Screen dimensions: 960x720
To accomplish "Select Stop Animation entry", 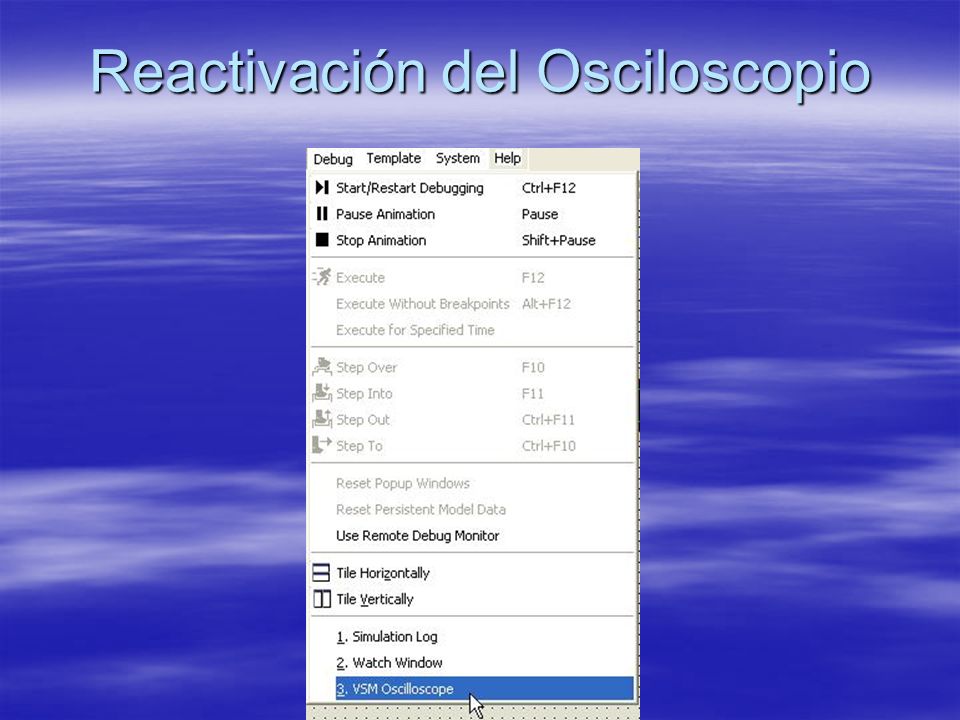I will click(x=473, y=240).
